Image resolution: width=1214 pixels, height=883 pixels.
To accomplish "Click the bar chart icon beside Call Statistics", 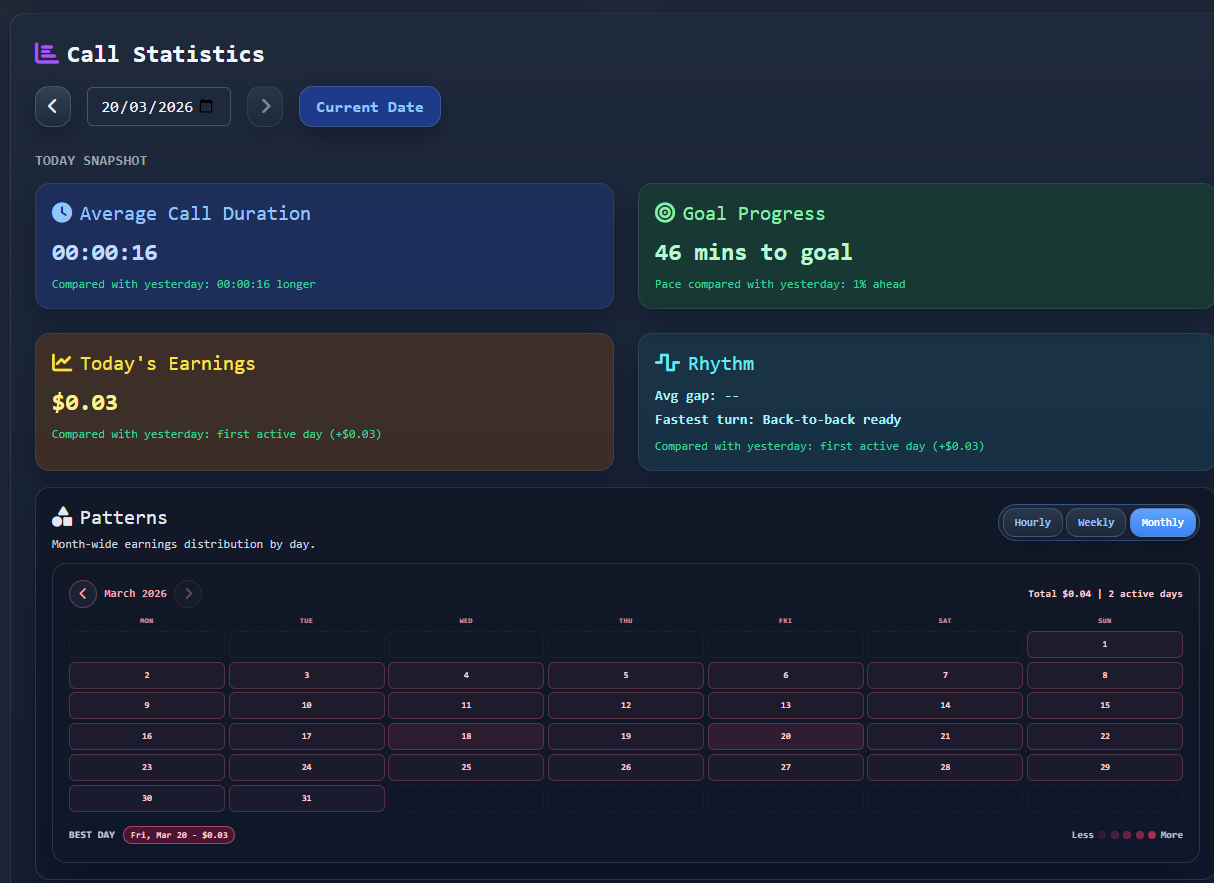I will [x=46, y=52].
